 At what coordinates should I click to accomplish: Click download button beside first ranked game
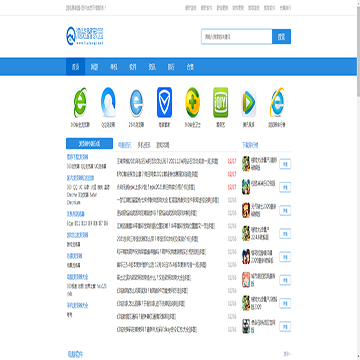[285, 164]
